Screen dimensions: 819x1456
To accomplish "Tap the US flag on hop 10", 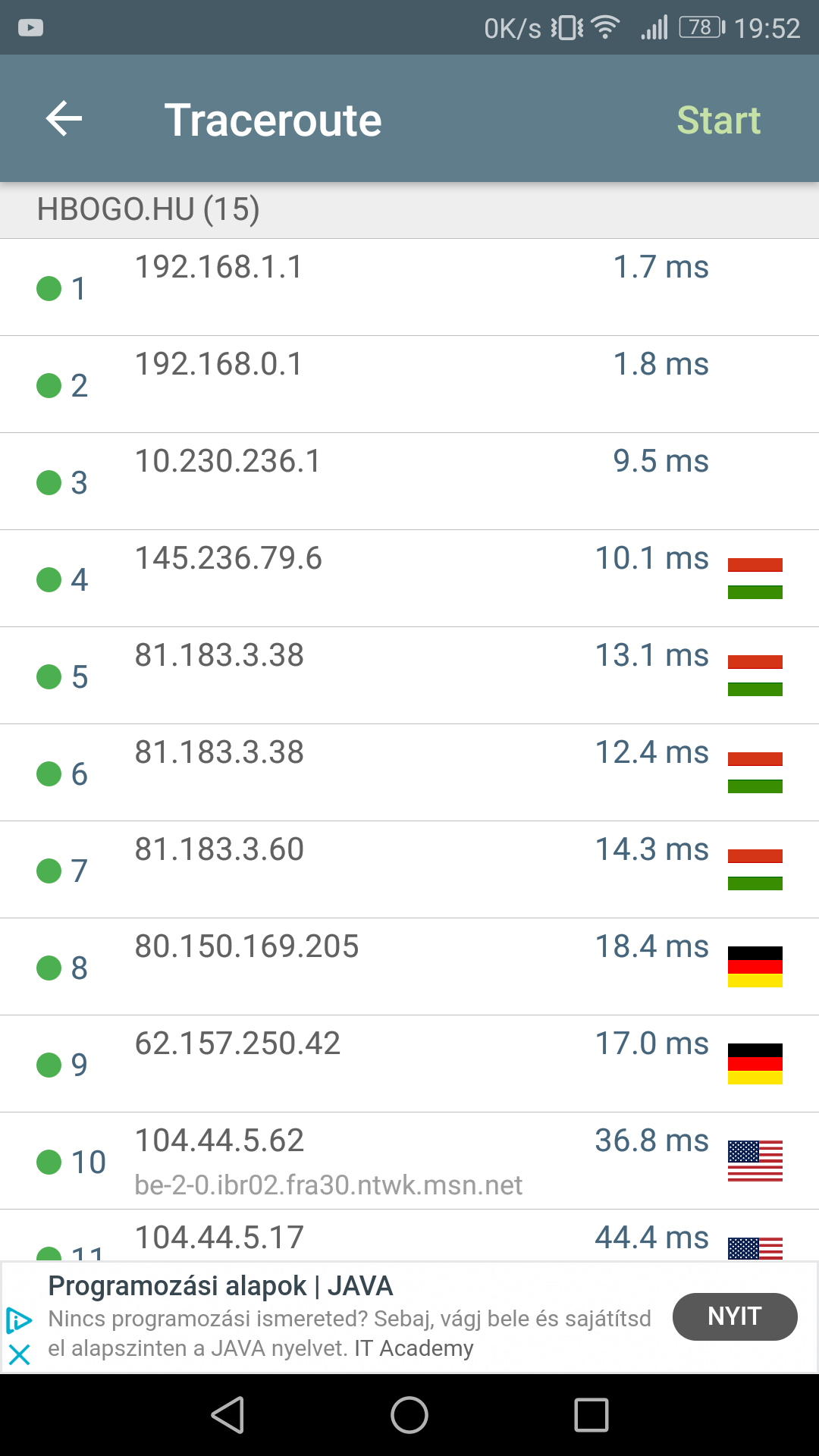I will point(755,1161).
